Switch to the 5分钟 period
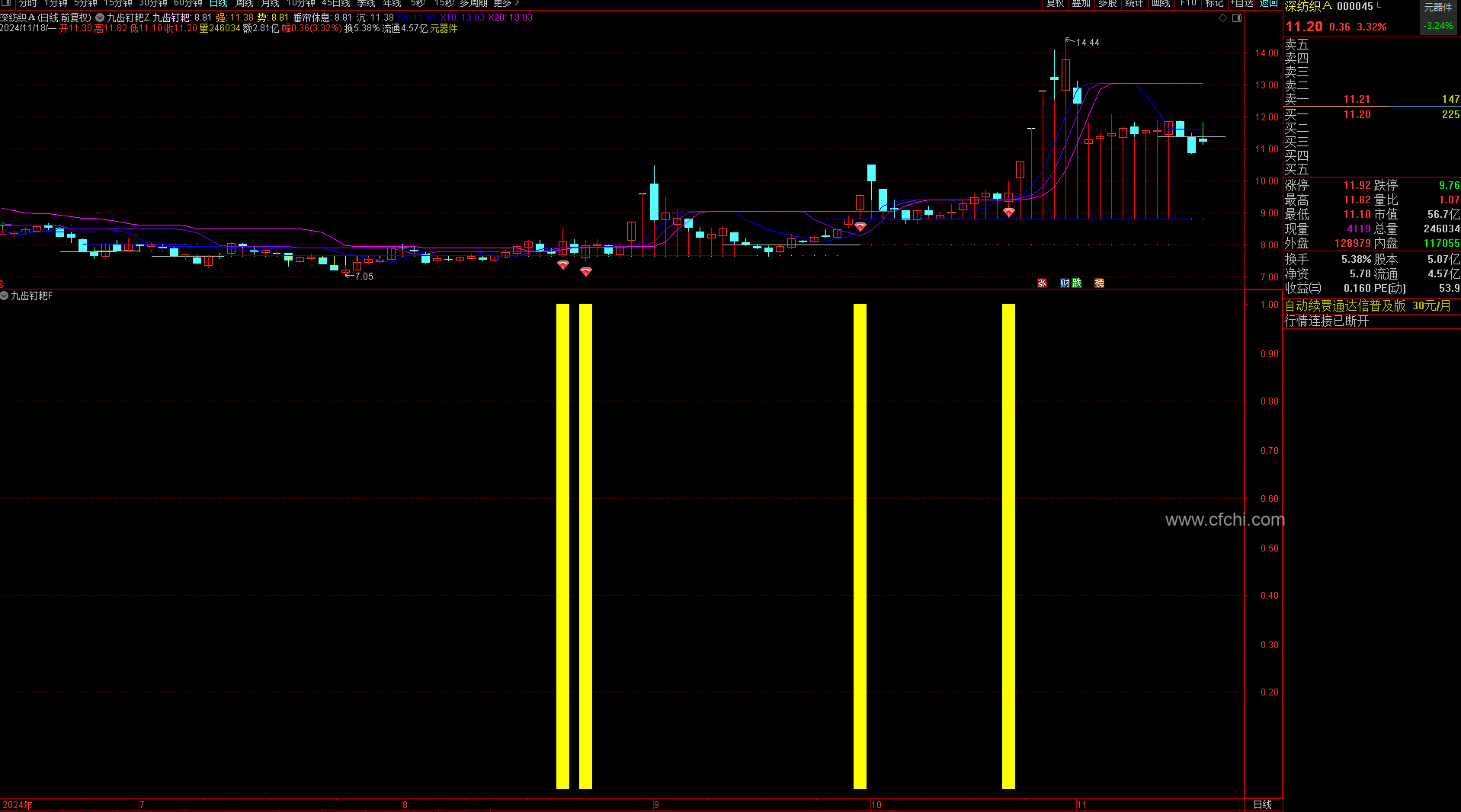 point(85,4)
